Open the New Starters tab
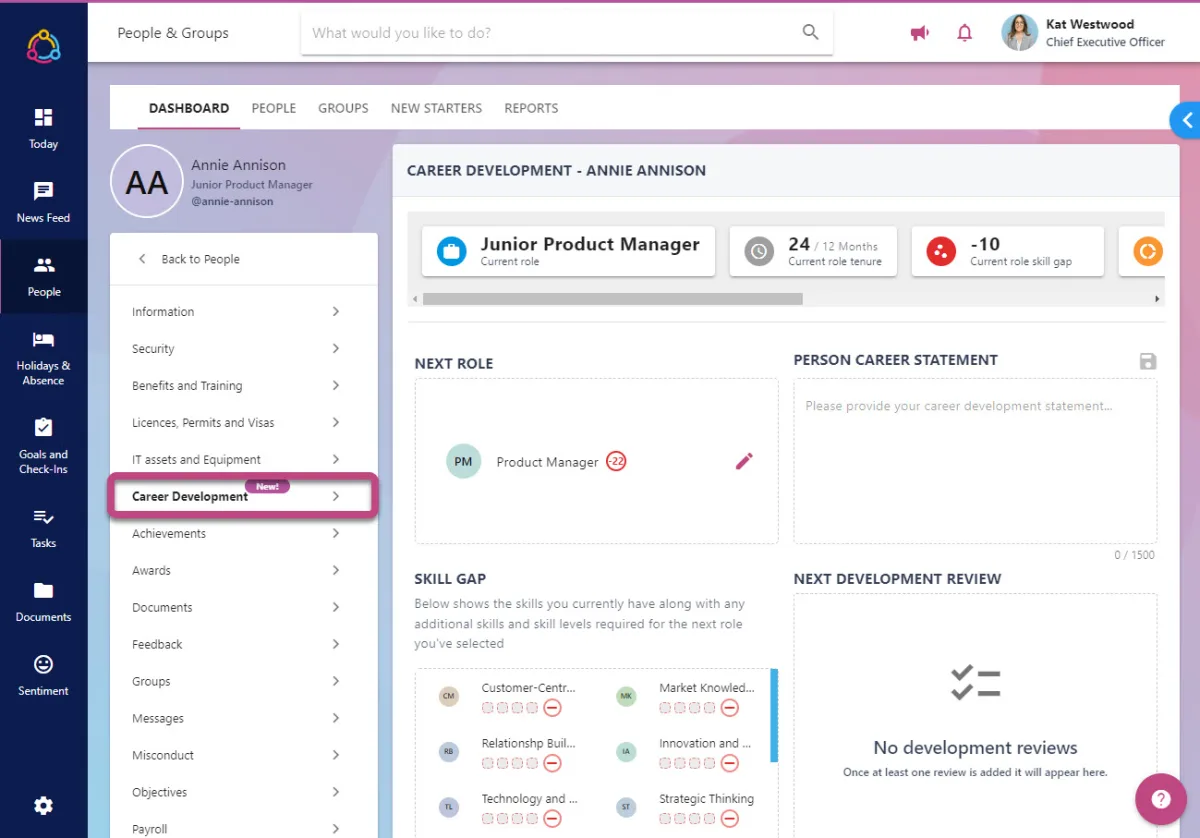 click(x=436, y=108)
